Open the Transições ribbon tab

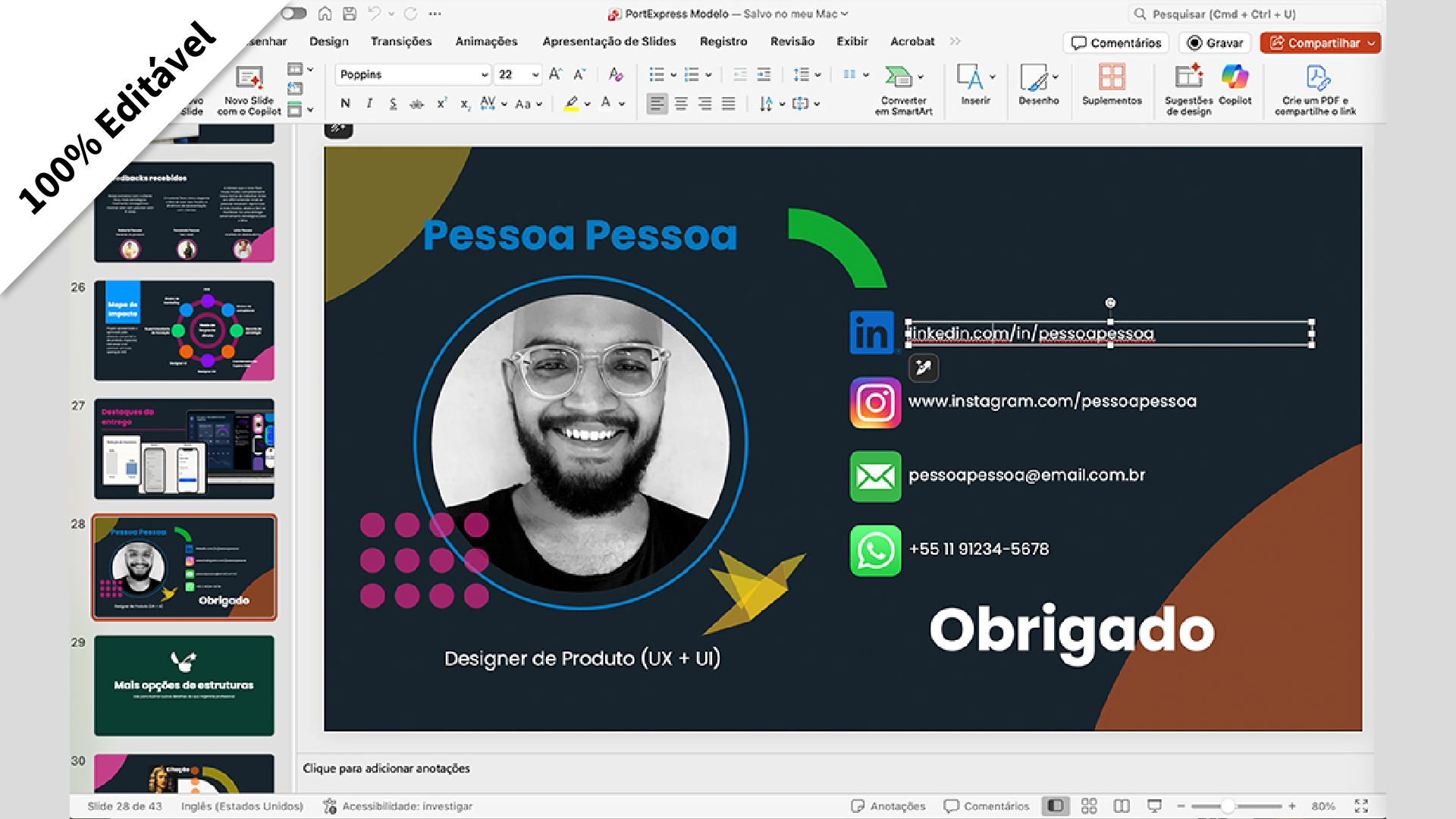coord(401,42)
